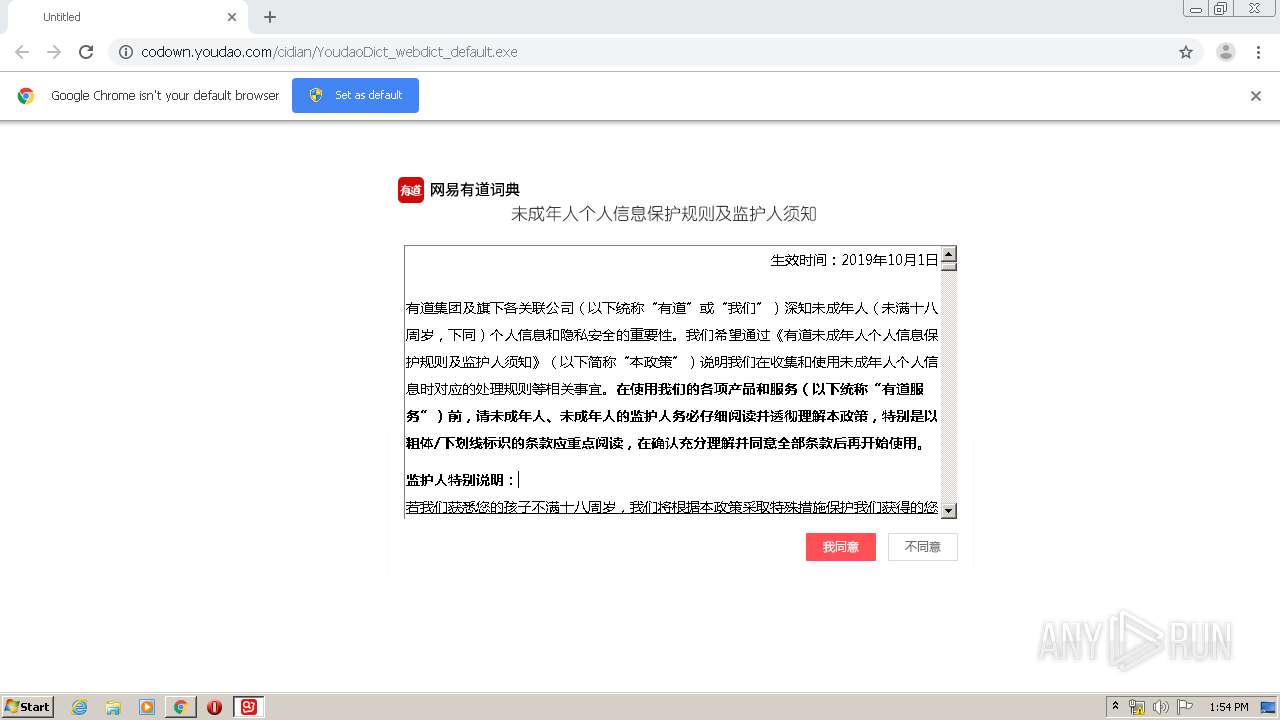This screenshot has height=720, width=1280.
Task: Open the Windows Start menu
Action: [x=28, y=707]
